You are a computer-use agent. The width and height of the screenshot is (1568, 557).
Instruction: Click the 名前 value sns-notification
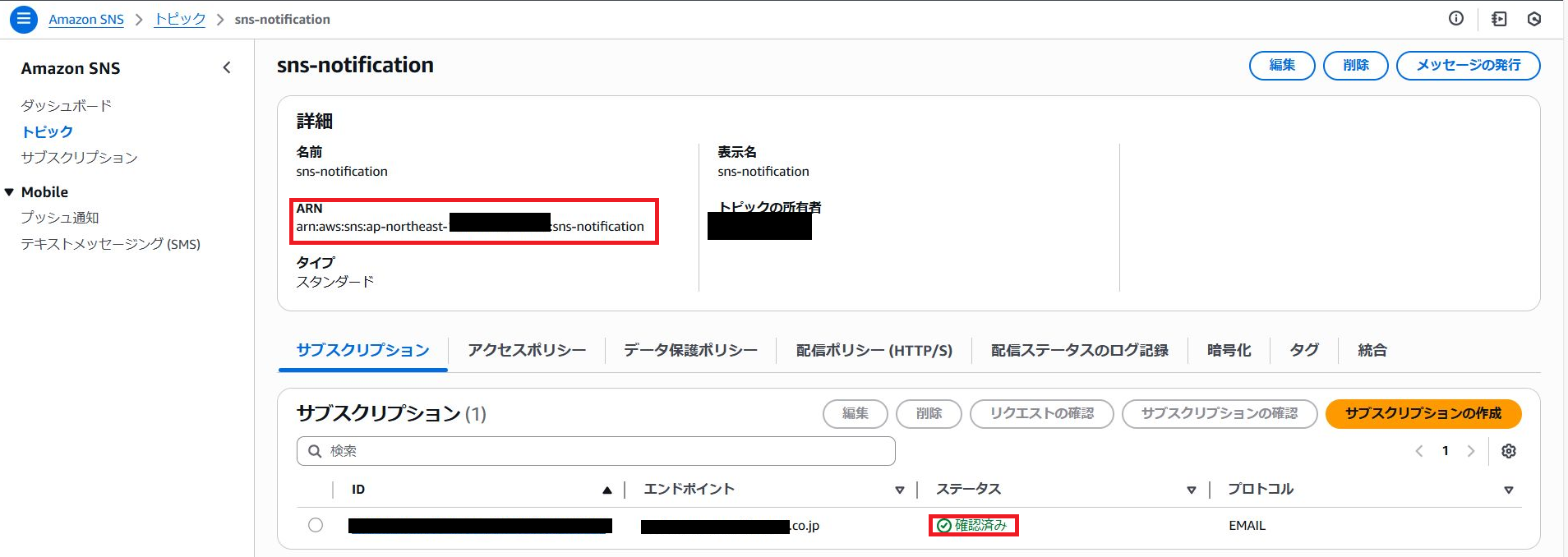(x=342, y=172)
